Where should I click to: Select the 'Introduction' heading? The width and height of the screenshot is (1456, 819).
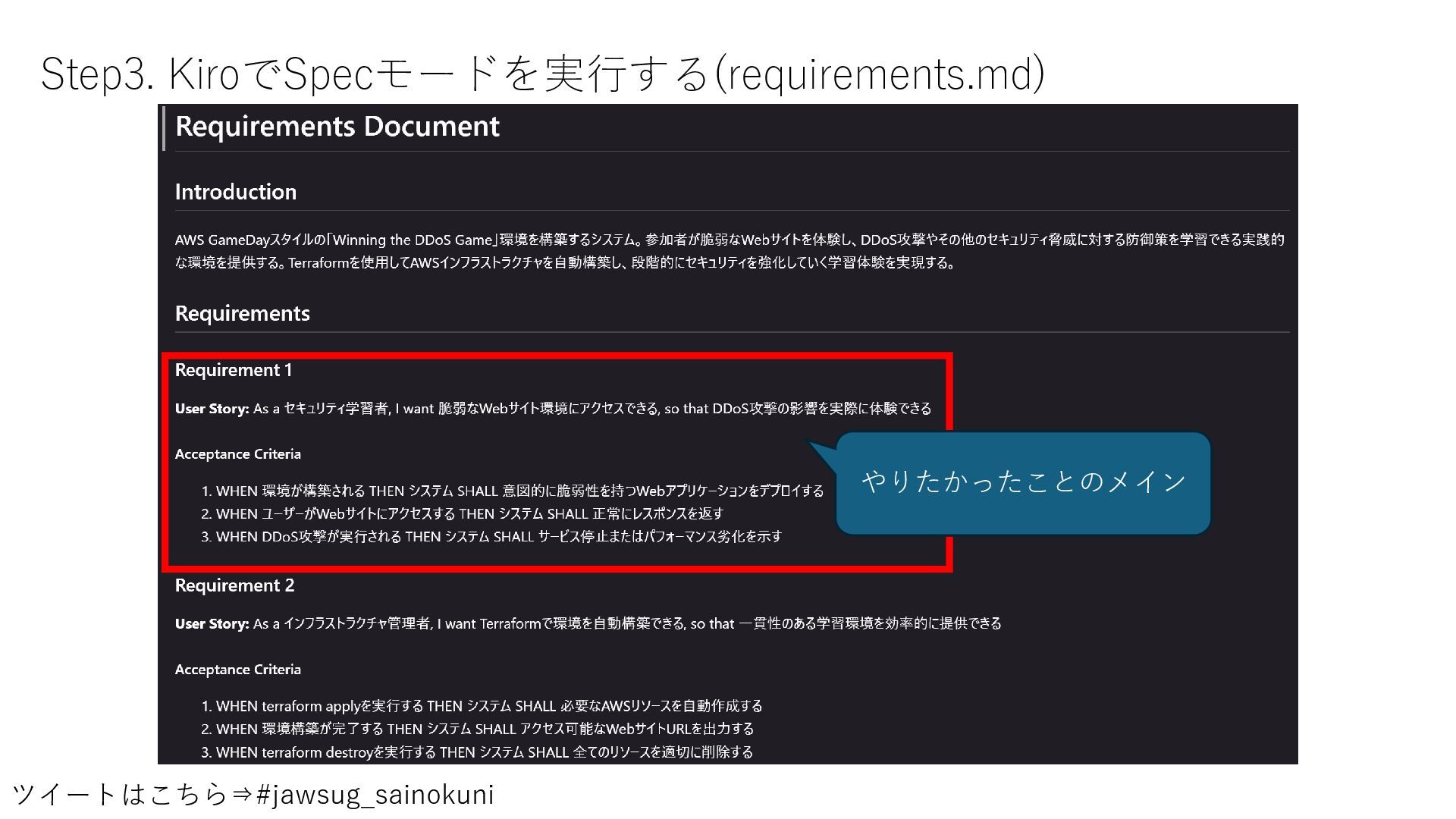pyautogui.click(x=236, y=192)
